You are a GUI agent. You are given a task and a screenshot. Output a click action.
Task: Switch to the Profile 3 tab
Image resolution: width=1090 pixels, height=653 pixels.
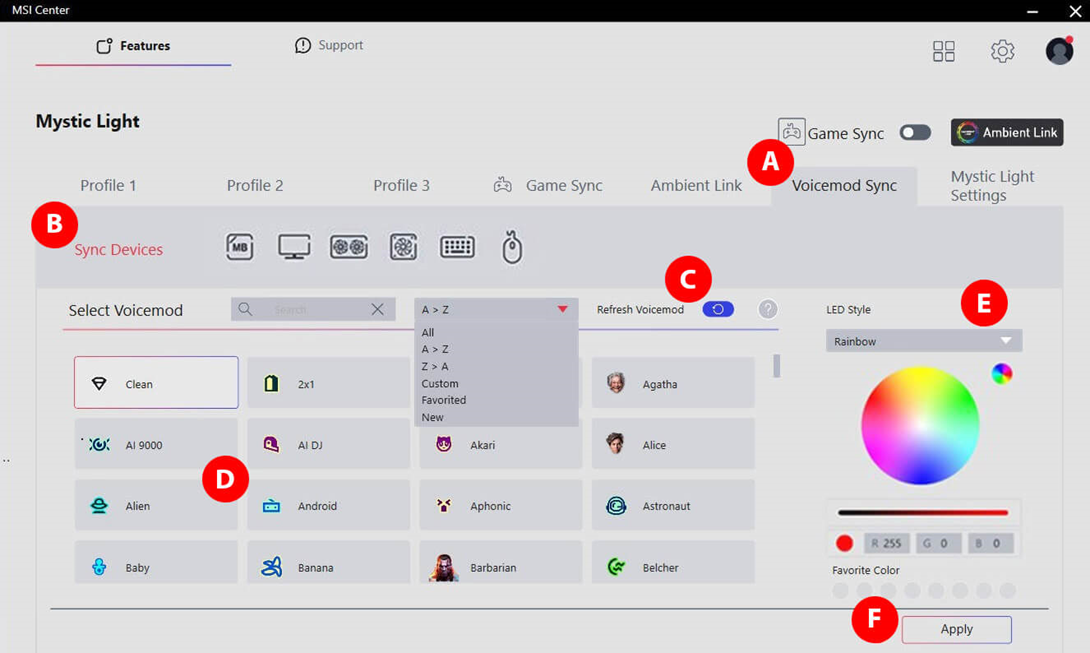[x=402, y=186]
